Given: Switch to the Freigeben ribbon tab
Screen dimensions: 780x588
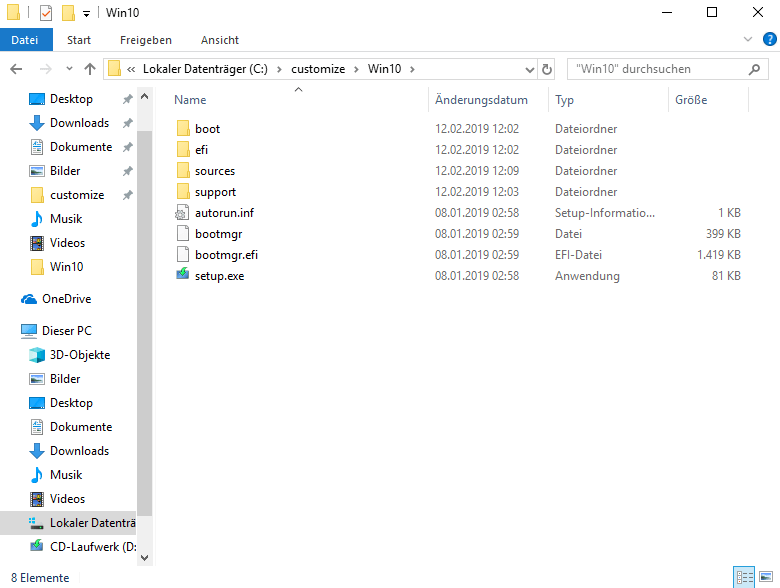Looking at the screenshot, I should point(146,40).
